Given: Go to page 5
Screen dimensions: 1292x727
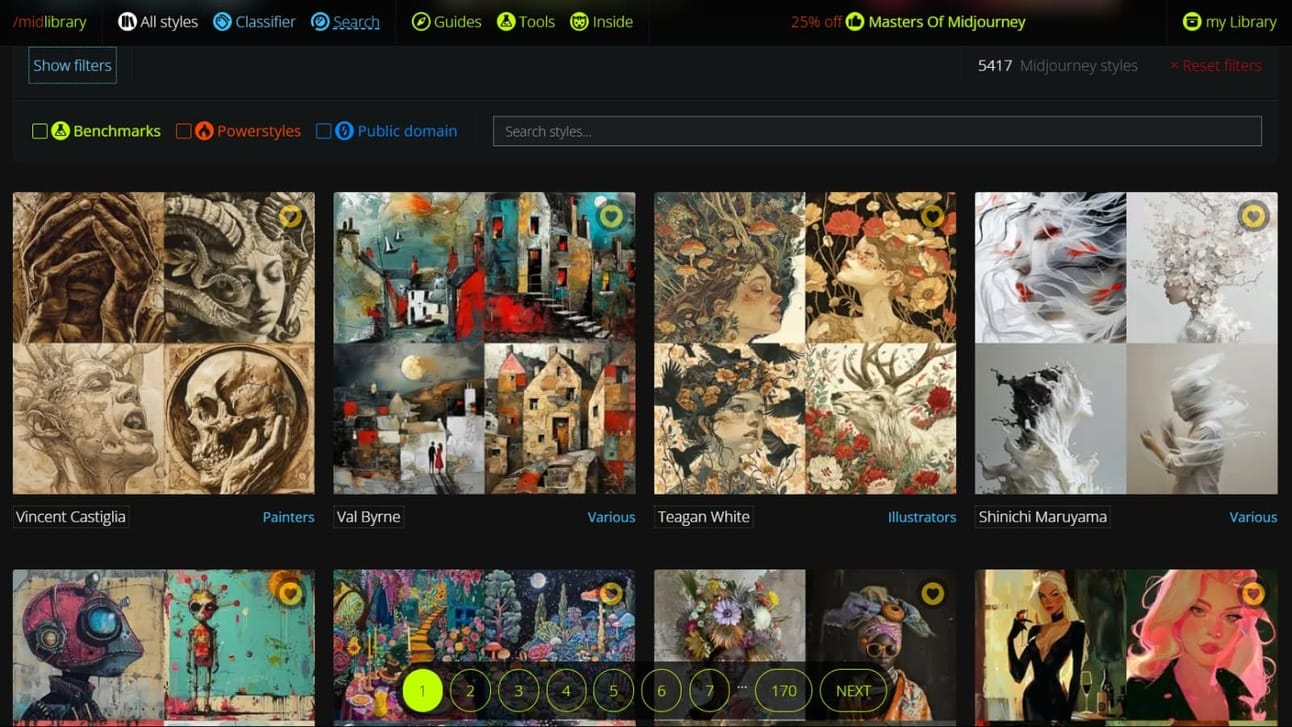Looking at the screenshot, I should pyautogui.click(x=613, y=691).
